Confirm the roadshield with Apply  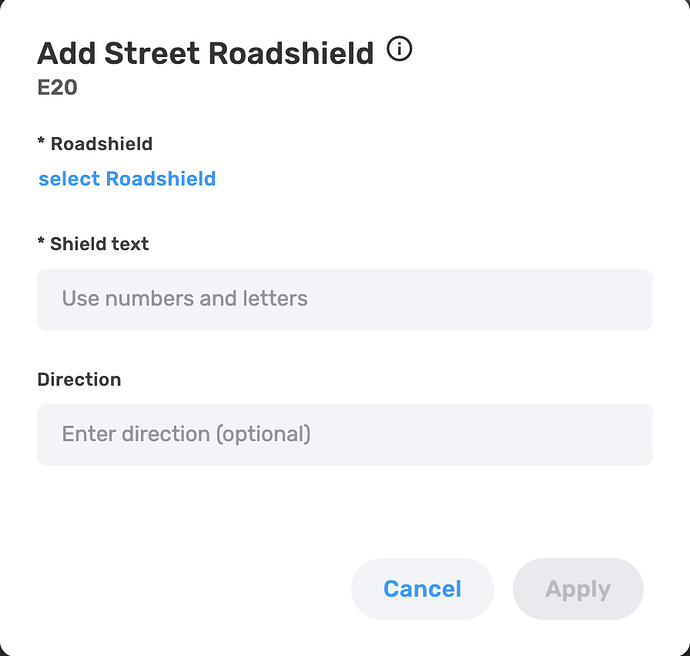click(x=577, y=589)
